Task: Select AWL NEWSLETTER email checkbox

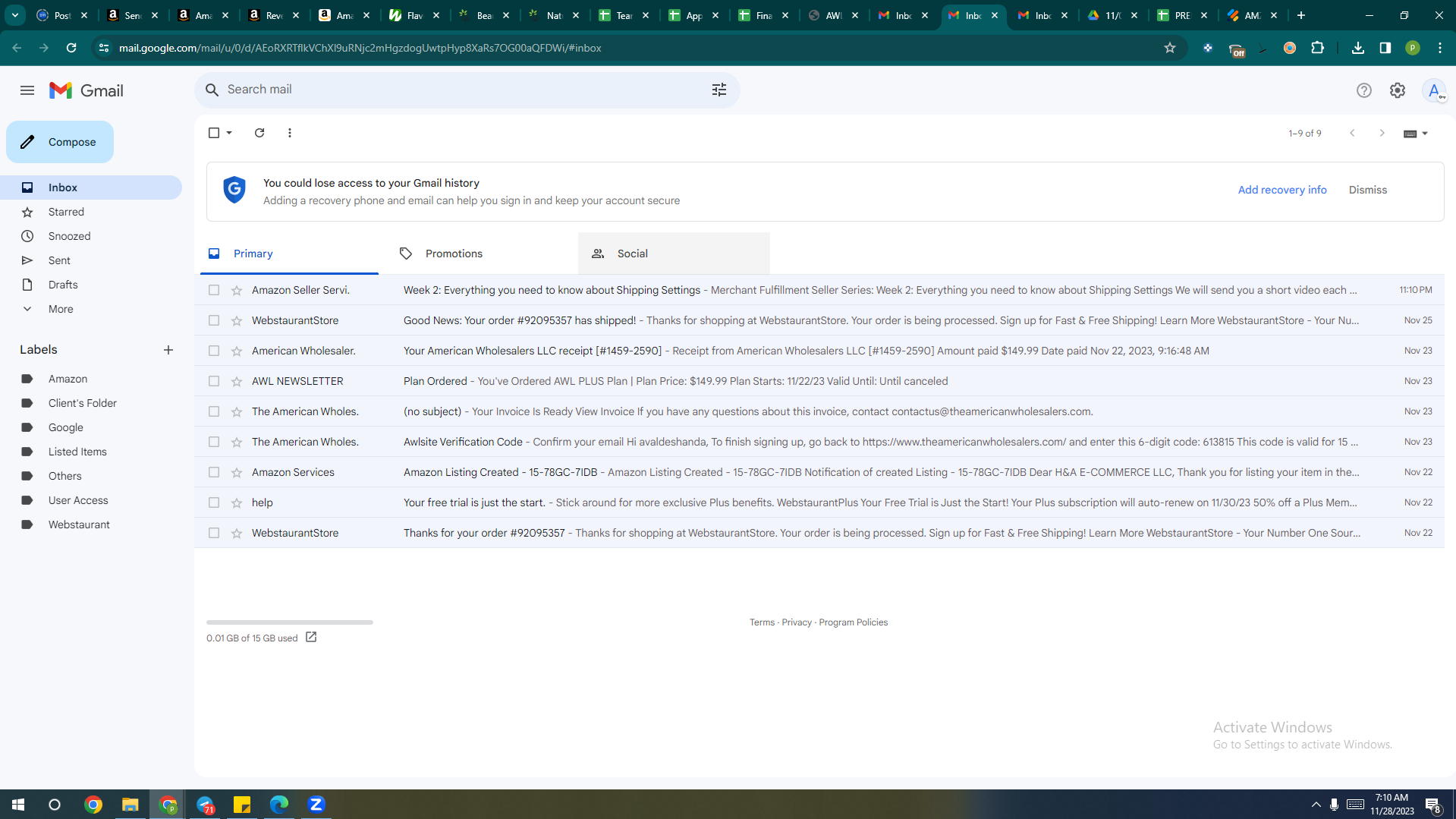Action: (x=214, y=381)
